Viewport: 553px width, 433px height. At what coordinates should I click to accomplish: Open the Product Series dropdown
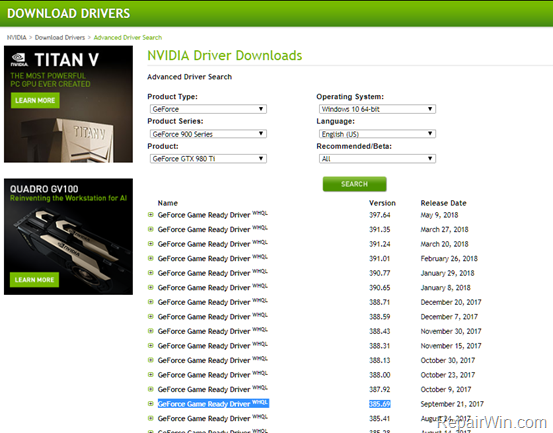click(208, 134)
